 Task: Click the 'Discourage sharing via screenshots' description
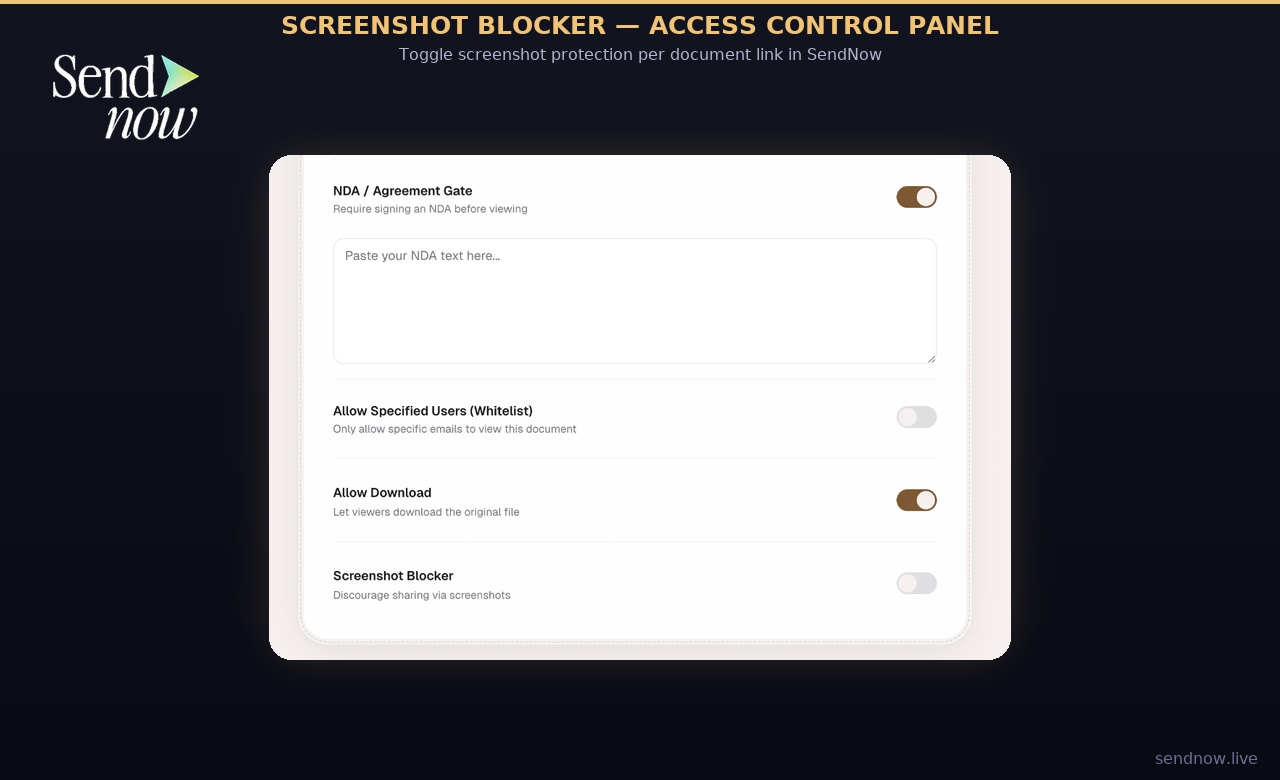tap(421, 595)
